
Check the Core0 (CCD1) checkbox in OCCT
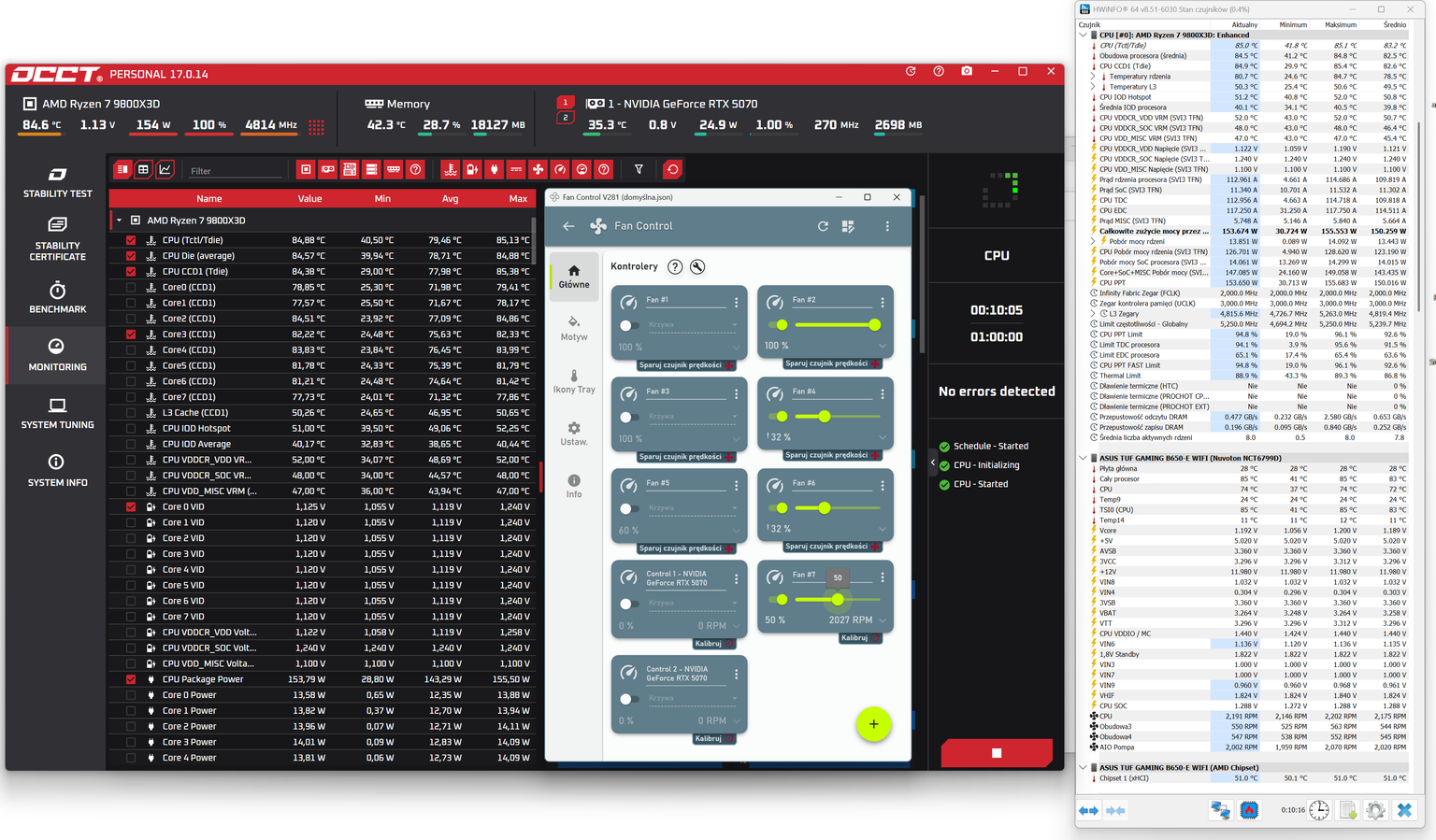point(131,287)
